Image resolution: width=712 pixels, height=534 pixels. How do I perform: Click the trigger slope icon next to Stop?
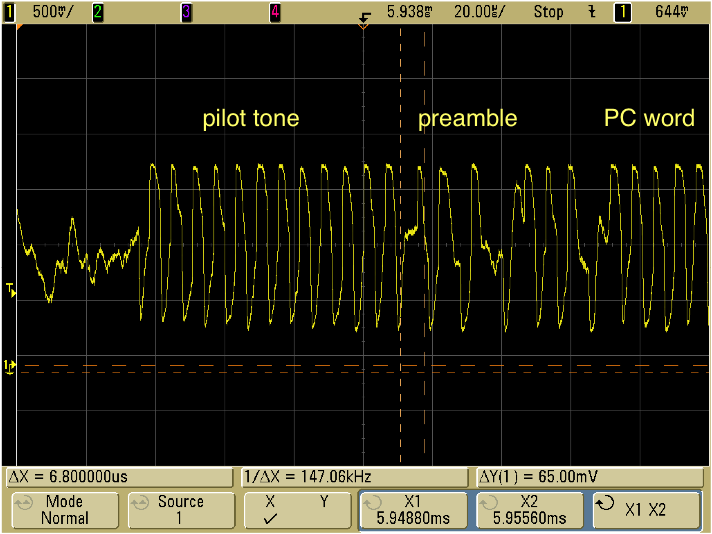click(593, 12)
